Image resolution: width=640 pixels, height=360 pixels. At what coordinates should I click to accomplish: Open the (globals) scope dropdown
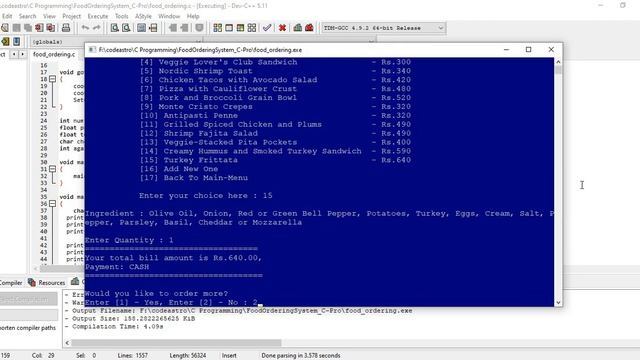point(116,42)
